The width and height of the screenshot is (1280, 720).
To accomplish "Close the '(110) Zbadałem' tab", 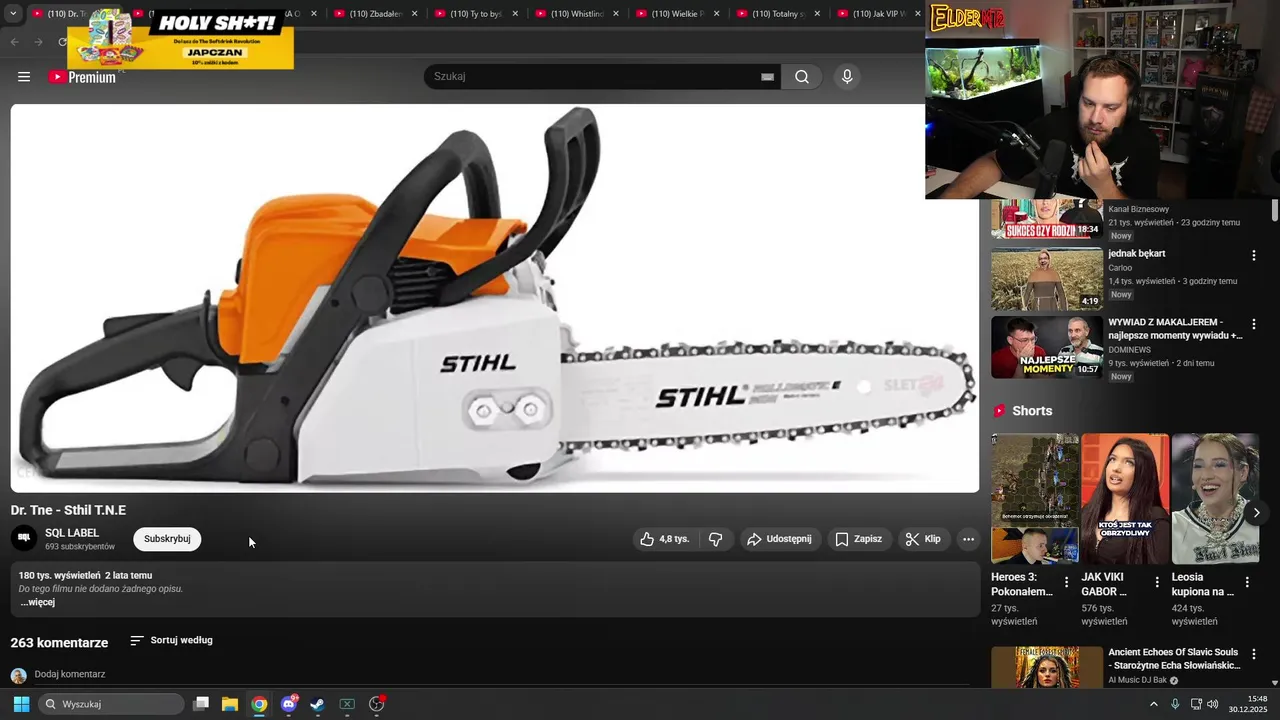I will [x=414, y=14].
